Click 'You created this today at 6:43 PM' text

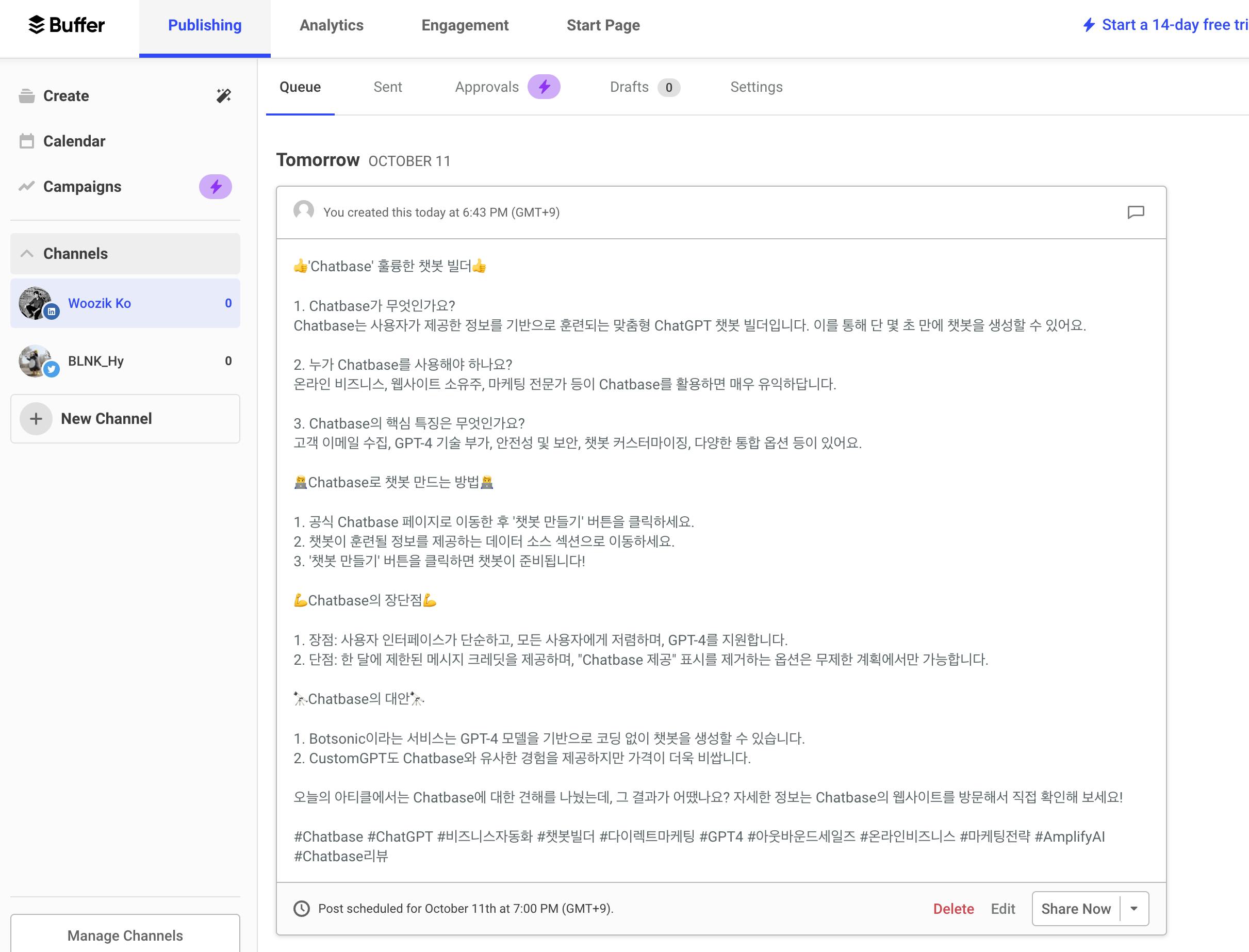(441, 212)
